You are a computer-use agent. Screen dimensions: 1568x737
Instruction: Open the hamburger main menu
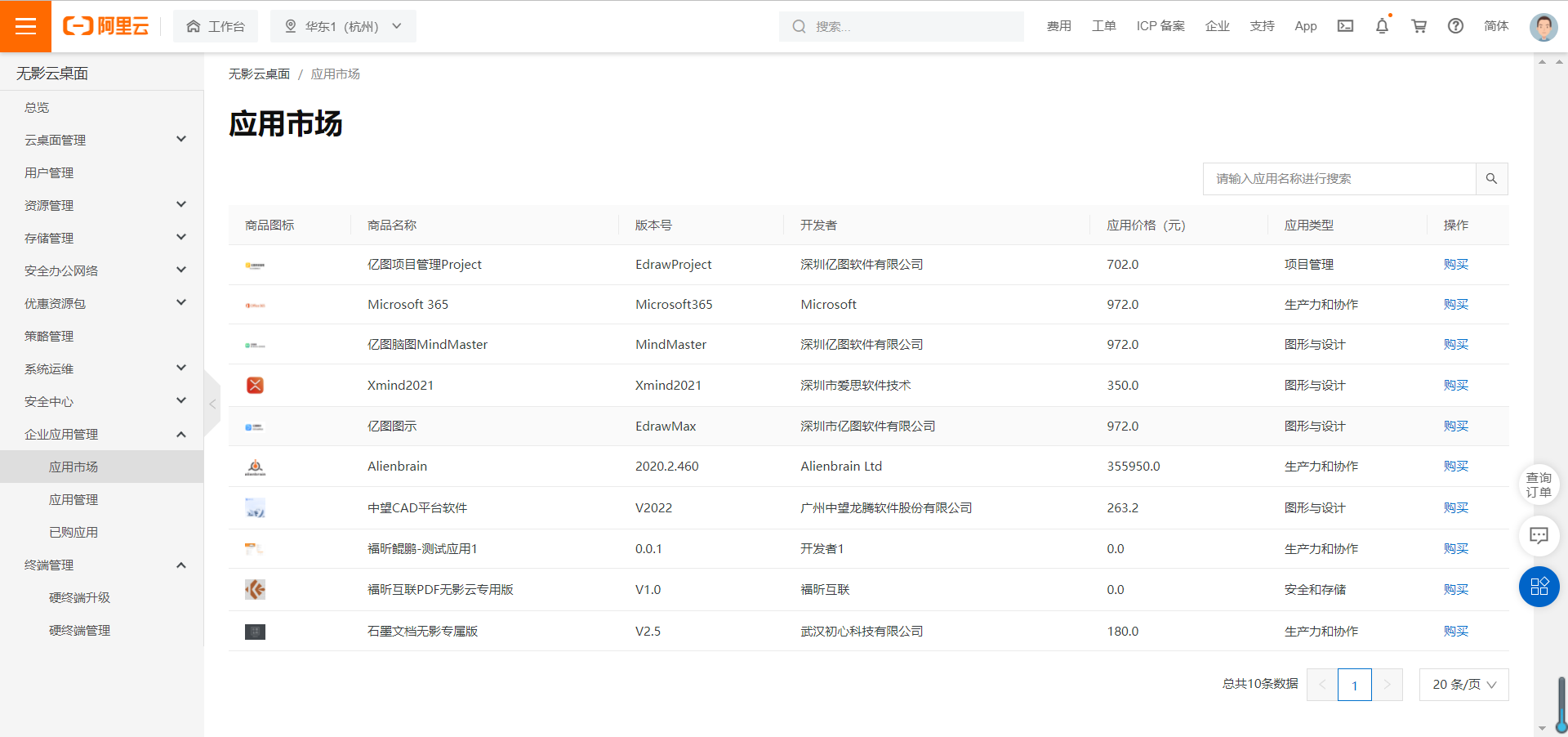click(x=25, y=26)
